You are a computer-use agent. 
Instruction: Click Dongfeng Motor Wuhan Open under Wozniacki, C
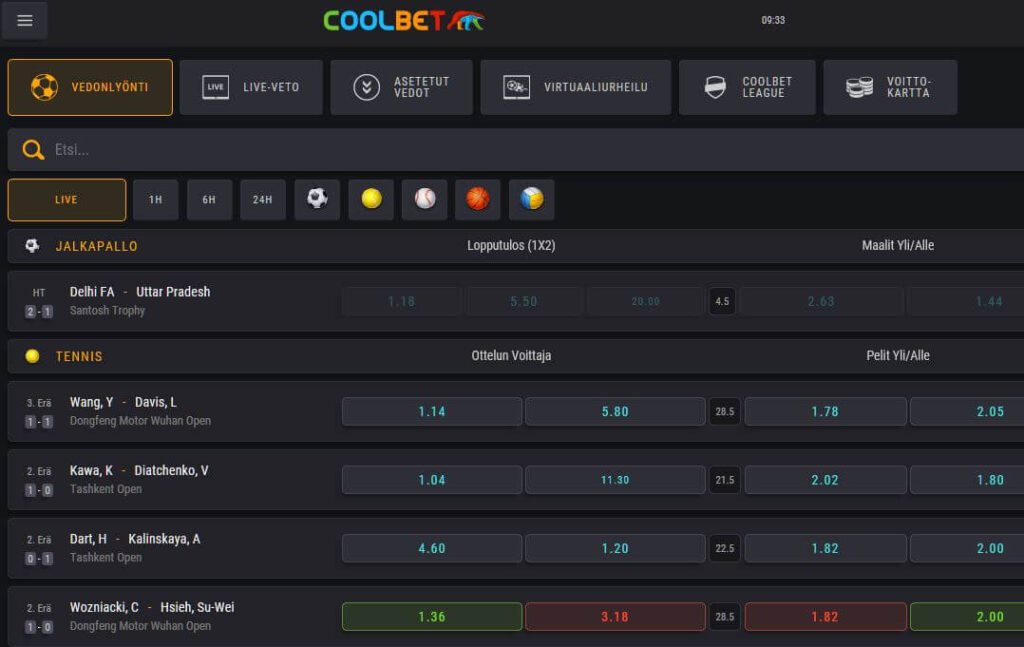click(x=140, y=626)
